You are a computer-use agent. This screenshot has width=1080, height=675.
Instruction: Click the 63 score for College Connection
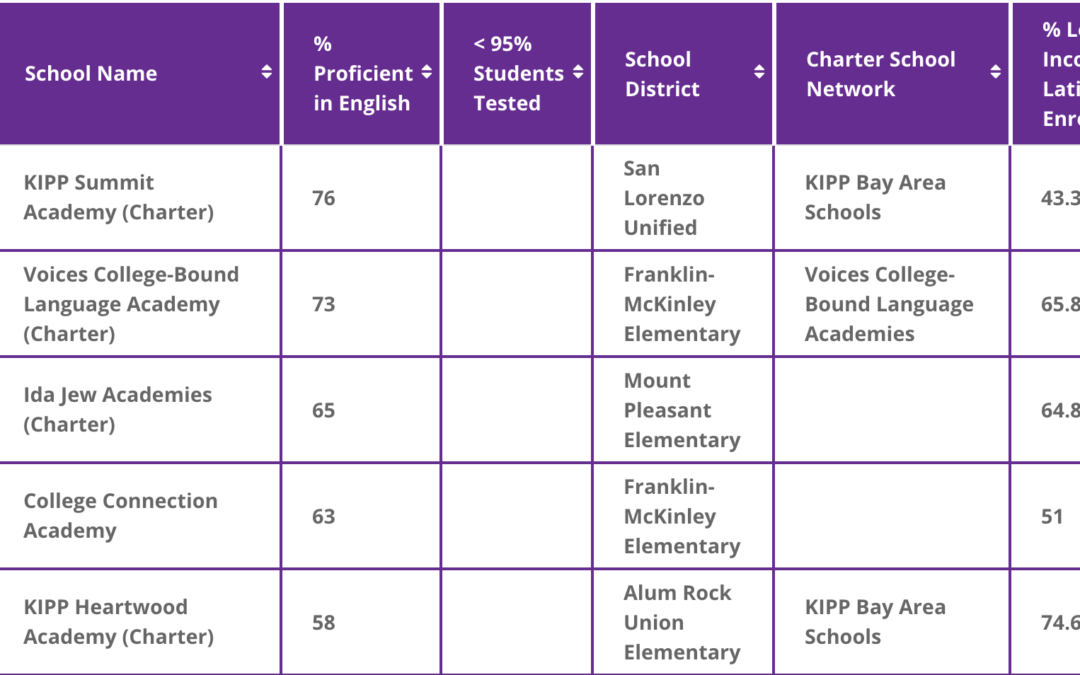click(324, 517)
